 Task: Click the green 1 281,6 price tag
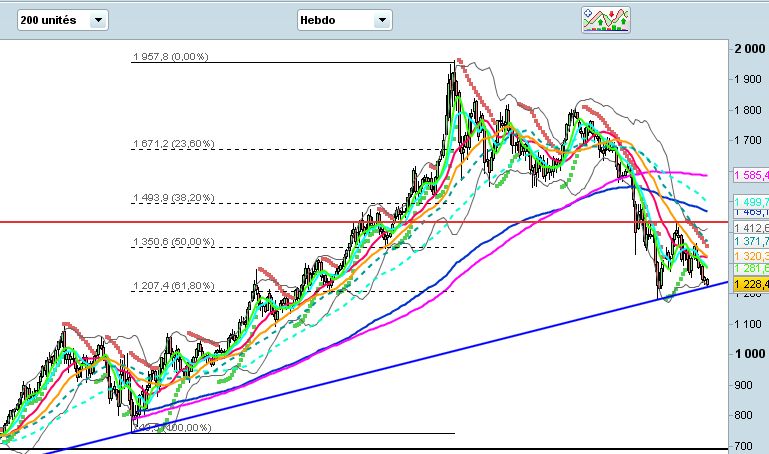coord(750,270)
